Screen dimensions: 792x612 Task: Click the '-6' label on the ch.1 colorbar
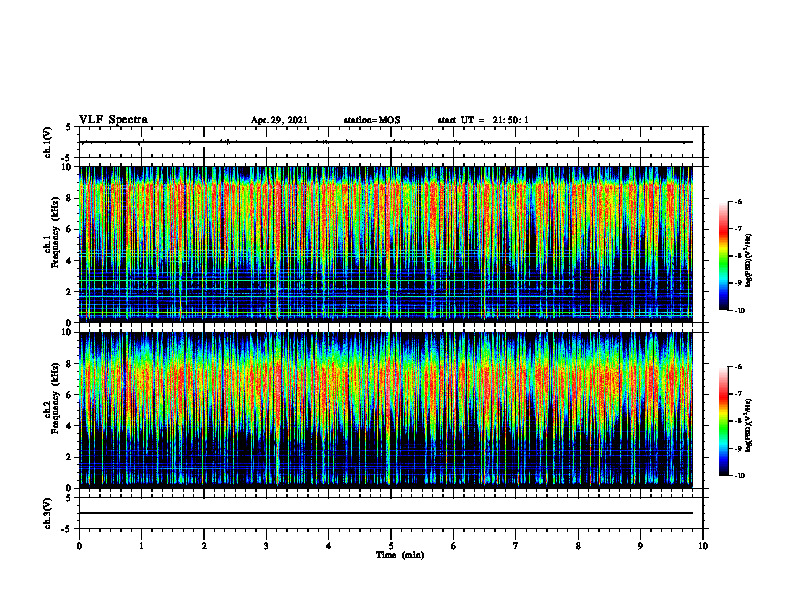coord(740,202)
